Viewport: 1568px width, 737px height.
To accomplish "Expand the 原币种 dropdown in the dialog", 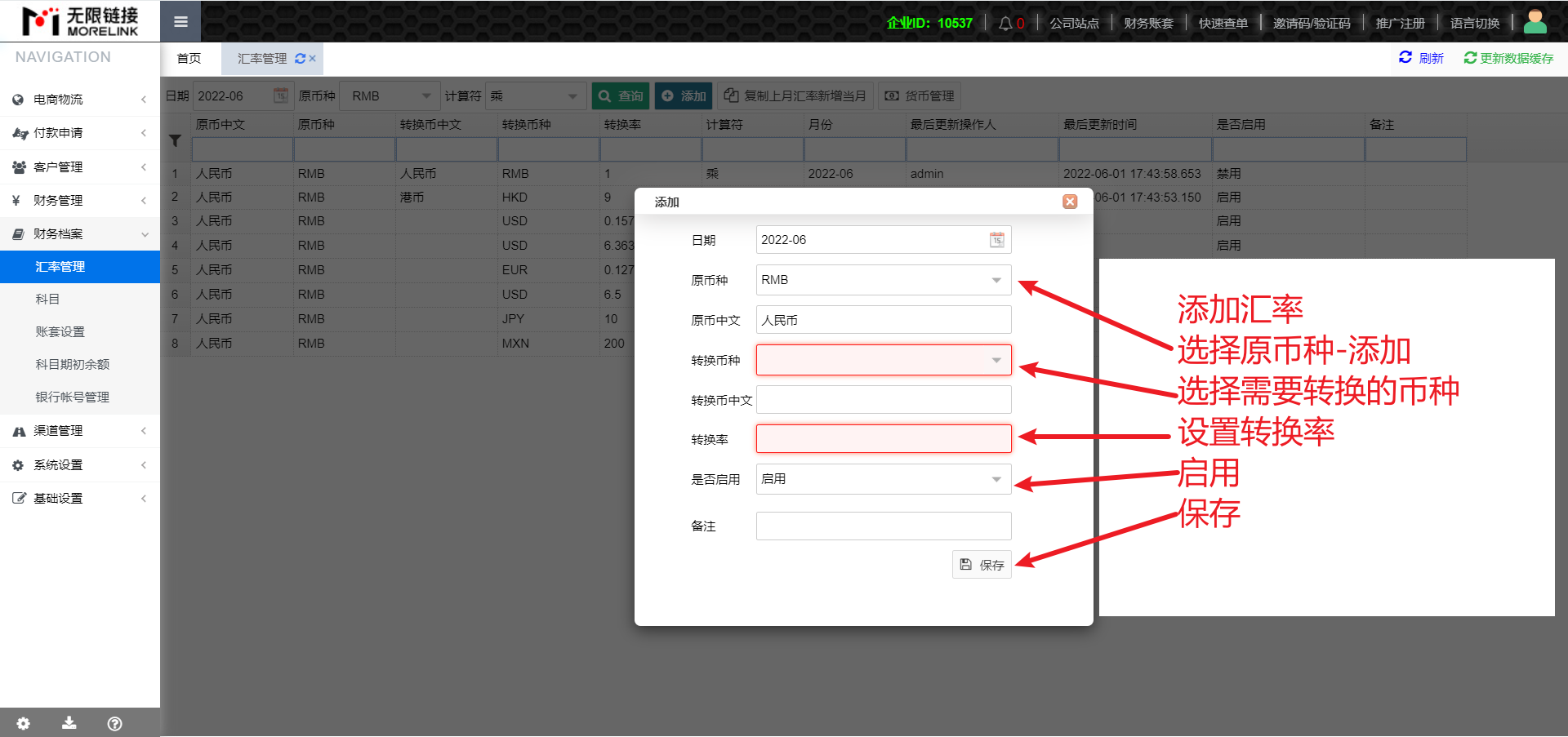I will [996, 280].
